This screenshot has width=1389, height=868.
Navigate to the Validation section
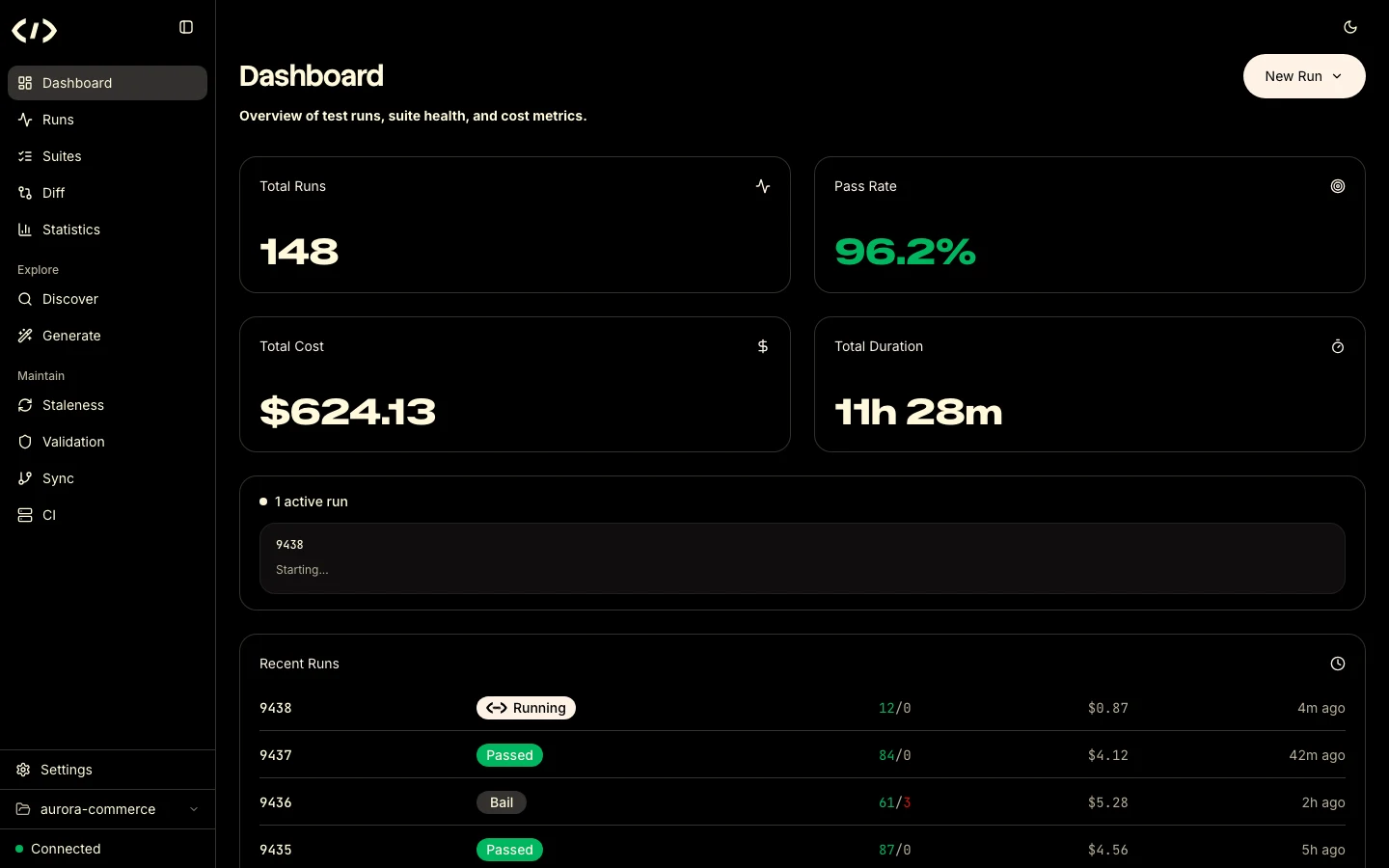pos(72,442)
